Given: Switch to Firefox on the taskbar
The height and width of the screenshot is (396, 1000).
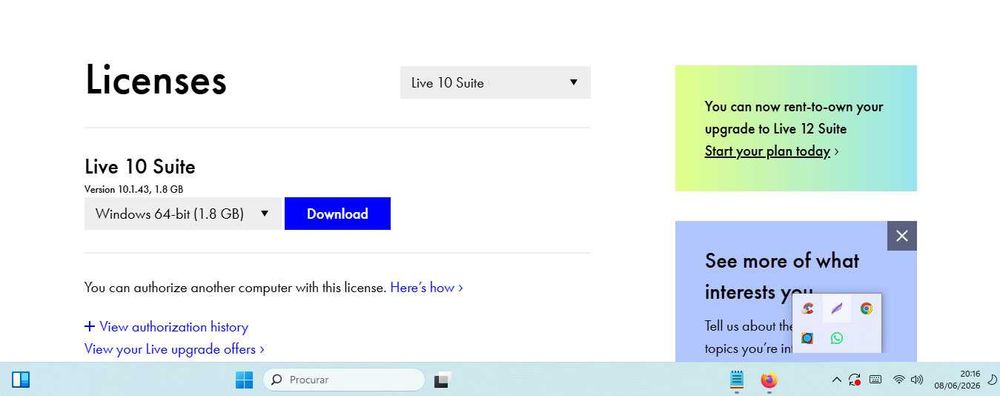Looking at the screenshot, I should pyautogui.click(x=769, y=380).
